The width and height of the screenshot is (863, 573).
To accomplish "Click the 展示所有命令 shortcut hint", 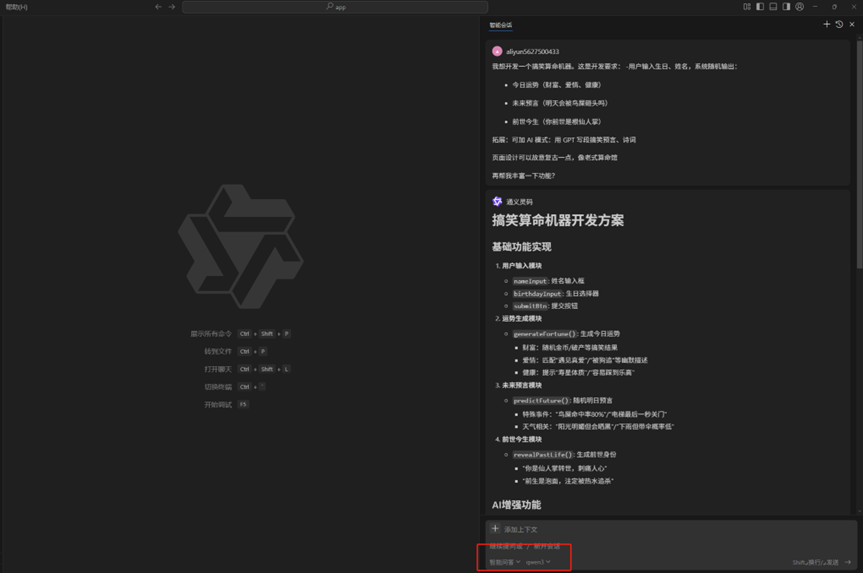I will tap(240, 334).
